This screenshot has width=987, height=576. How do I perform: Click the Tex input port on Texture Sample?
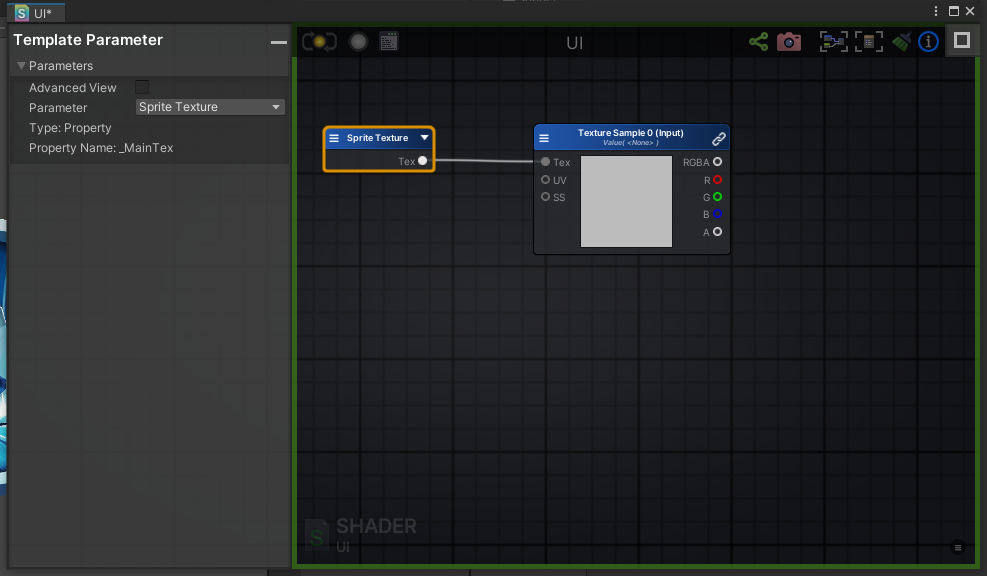(545, 162)
